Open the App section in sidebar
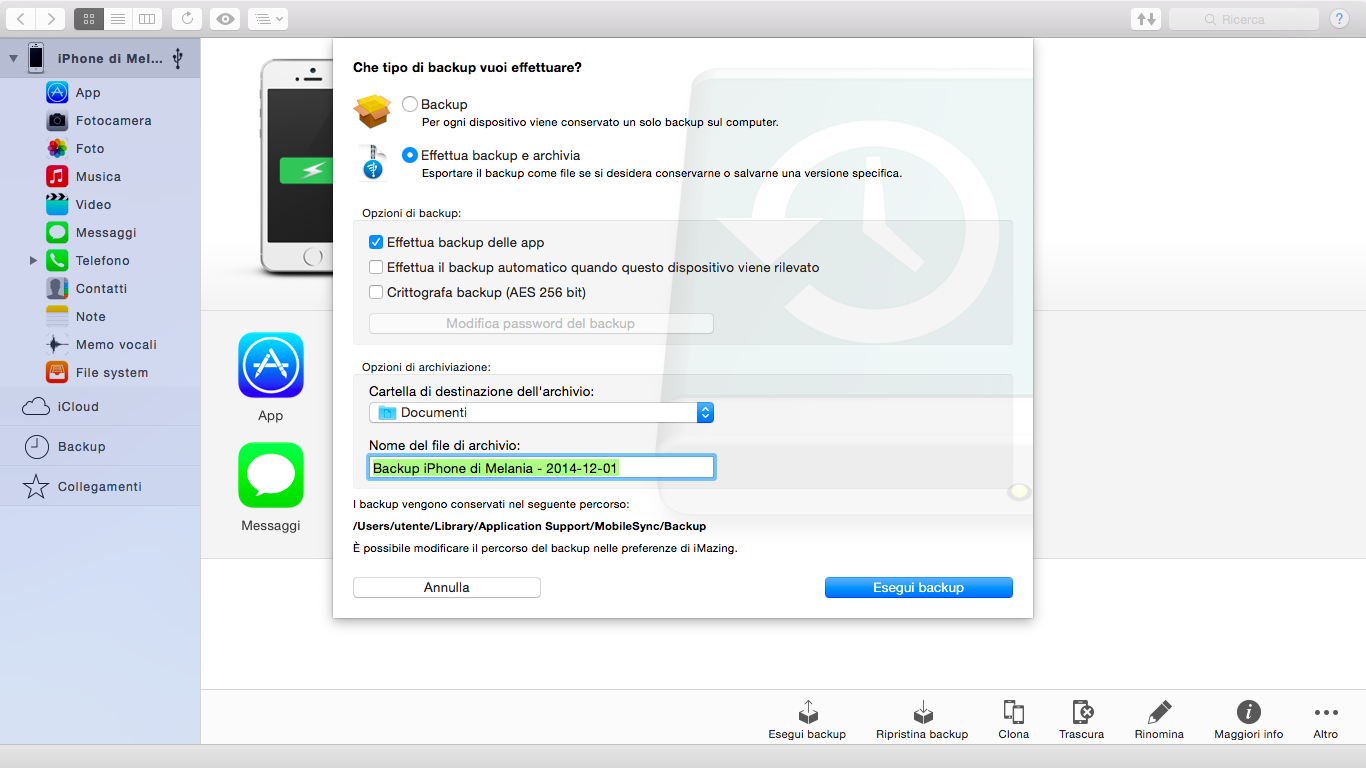This screenshot has height=768, width=1366. click(88, 93)
